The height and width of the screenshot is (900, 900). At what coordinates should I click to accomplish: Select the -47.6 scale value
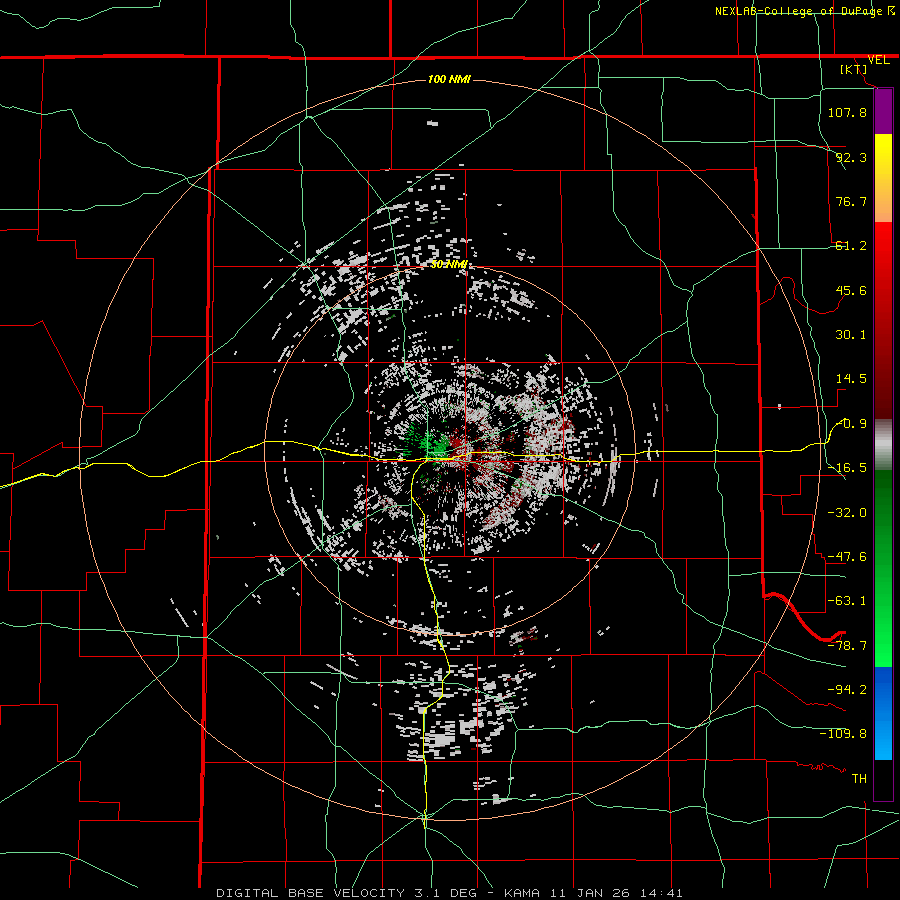[847, 557]
